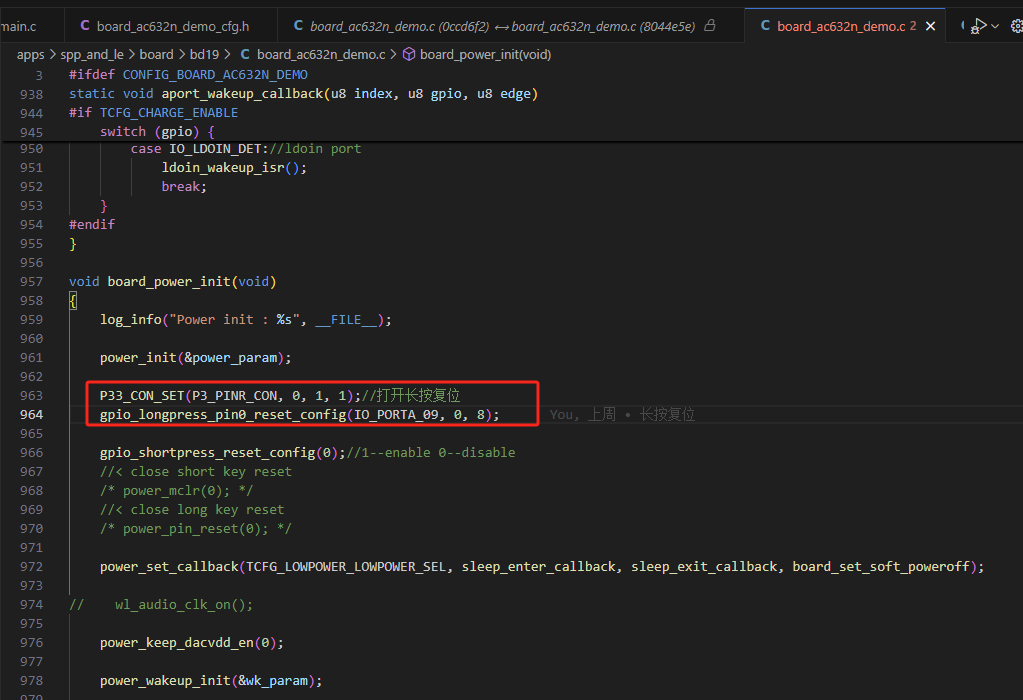Click the board_power_init function name on line 957
This screenshot has height=700, width=1023.
(x=169, y=281)
